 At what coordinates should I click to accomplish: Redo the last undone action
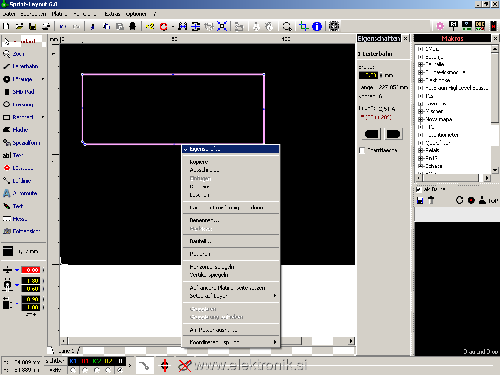(76, 26)
